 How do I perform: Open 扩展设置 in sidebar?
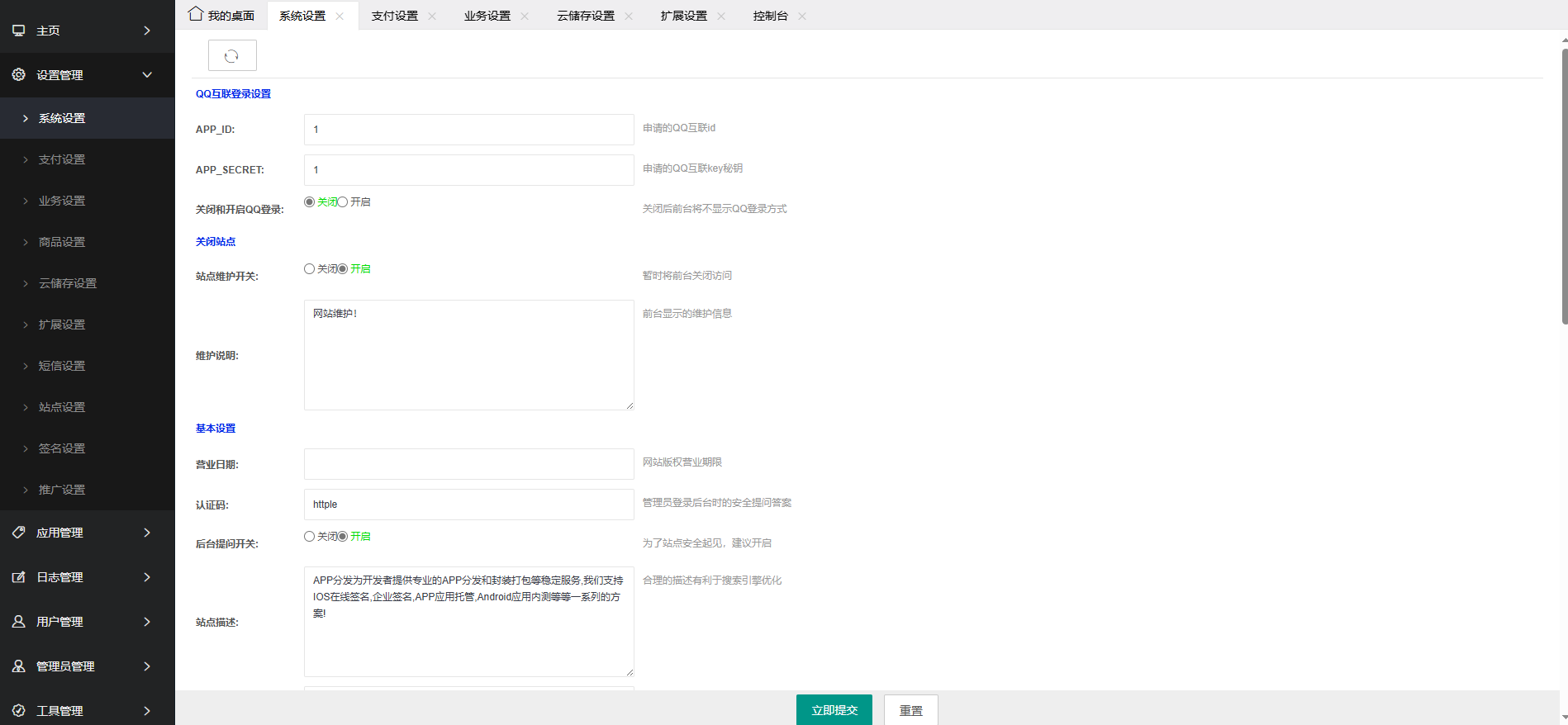(x=88, y=325)
